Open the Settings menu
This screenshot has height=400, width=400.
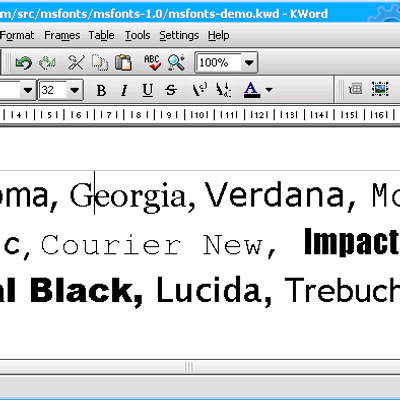179,35
